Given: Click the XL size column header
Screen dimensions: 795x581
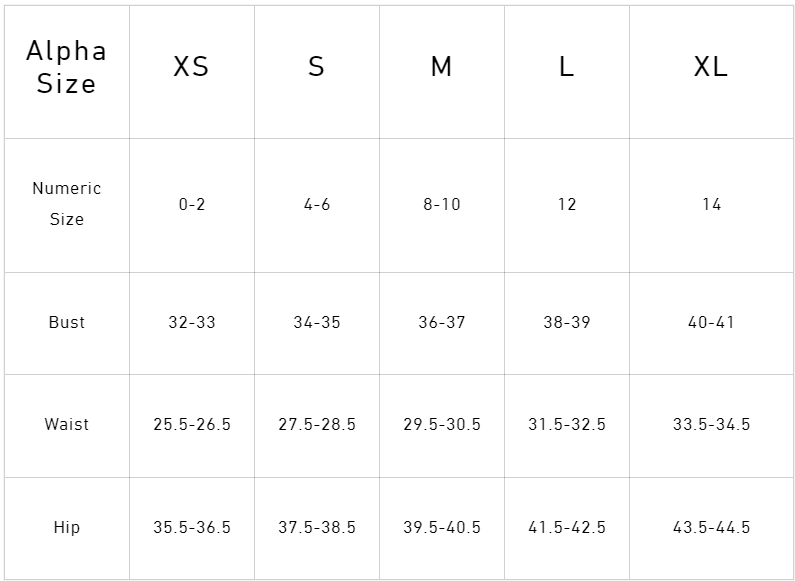Looking at the screenshot, I should pos(711,68).
